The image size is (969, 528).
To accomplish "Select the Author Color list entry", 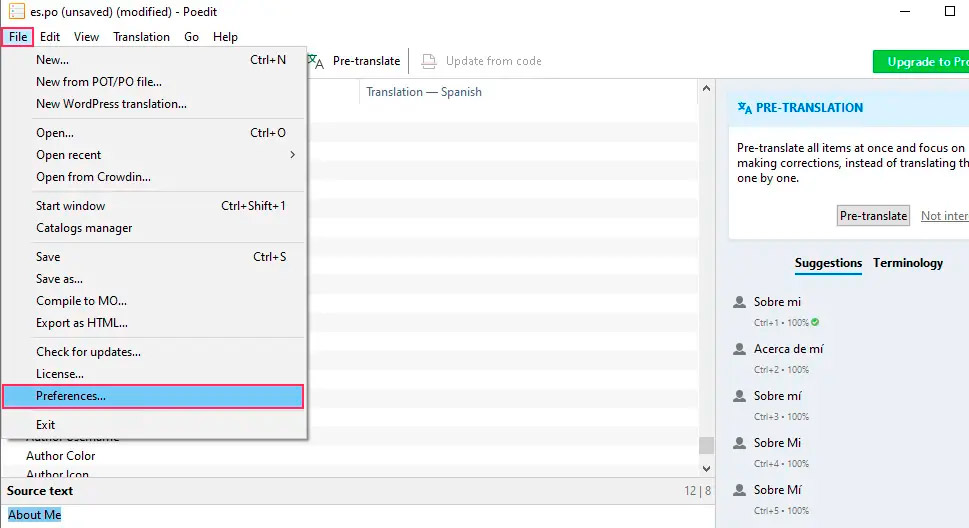I will click(x=61, y=456).
